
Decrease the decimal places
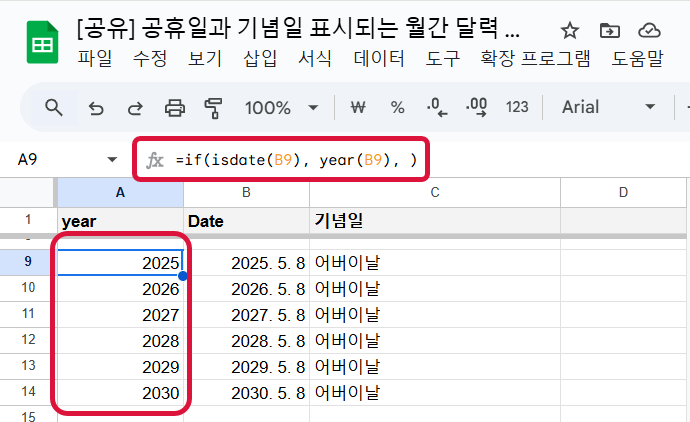tap(436, 107)
